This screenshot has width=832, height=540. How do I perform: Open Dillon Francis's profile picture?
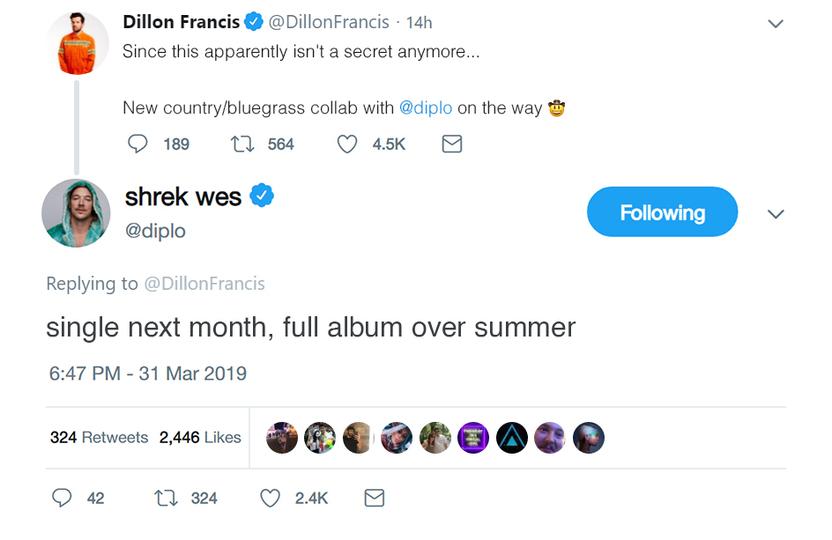pyautogui.click(x=78, y=44)
